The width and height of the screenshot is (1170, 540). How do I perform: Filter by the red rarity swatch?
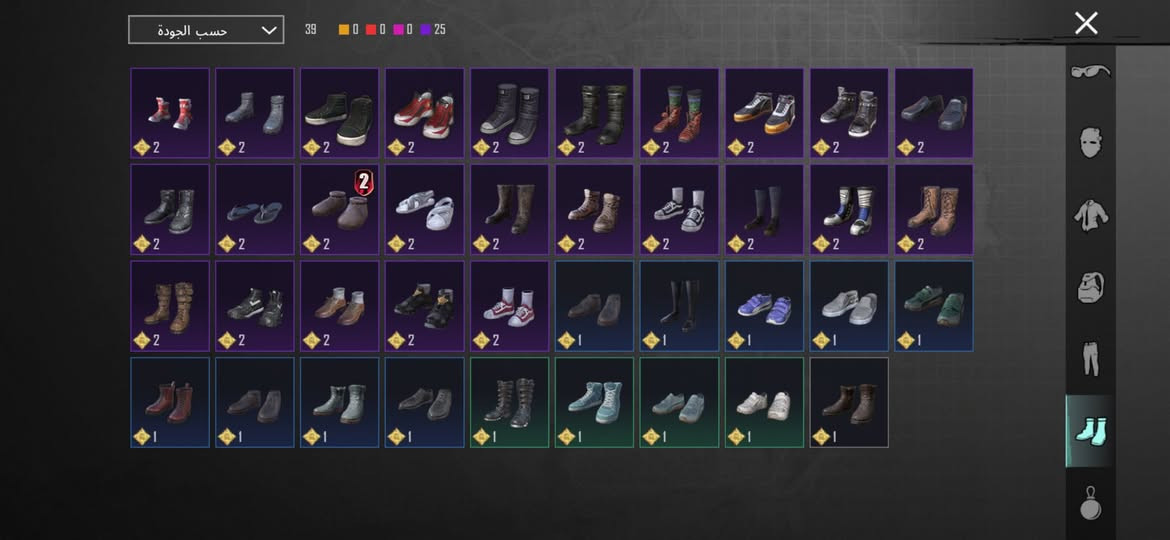click(x=371, y=30)
